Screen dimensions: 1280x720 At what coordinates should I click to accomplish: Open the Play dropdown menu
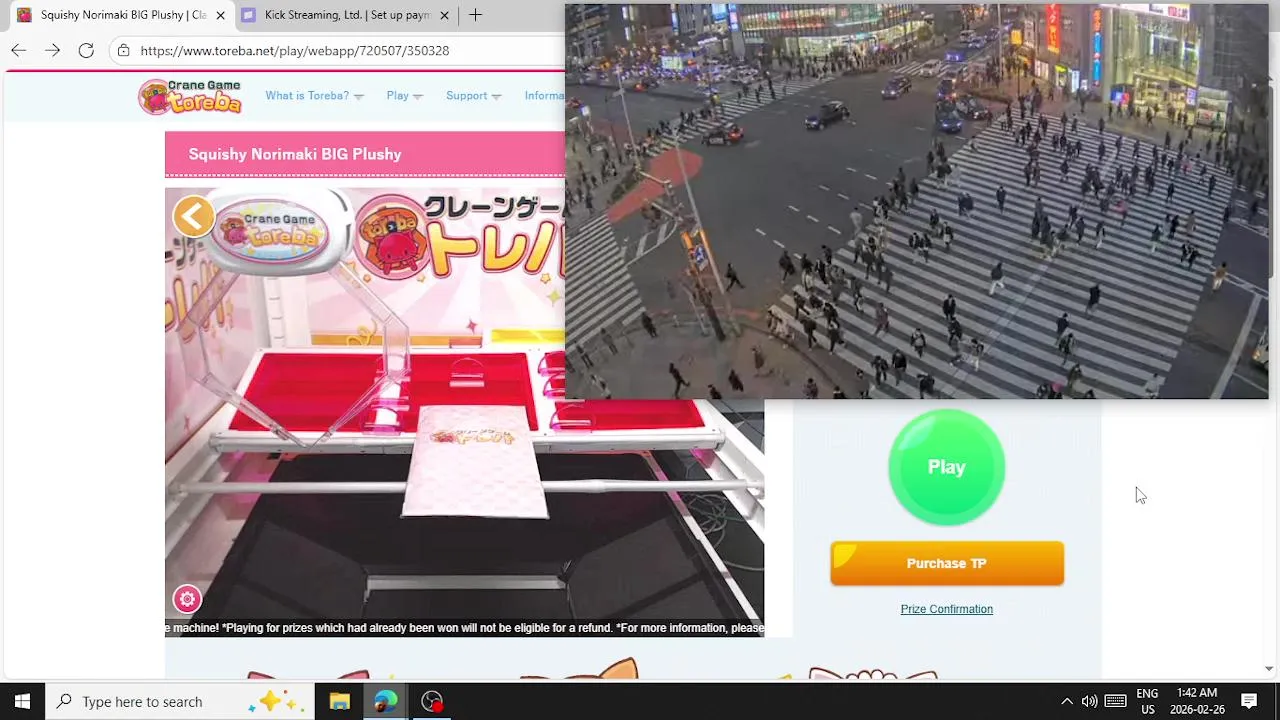click(x=405, y=96)
